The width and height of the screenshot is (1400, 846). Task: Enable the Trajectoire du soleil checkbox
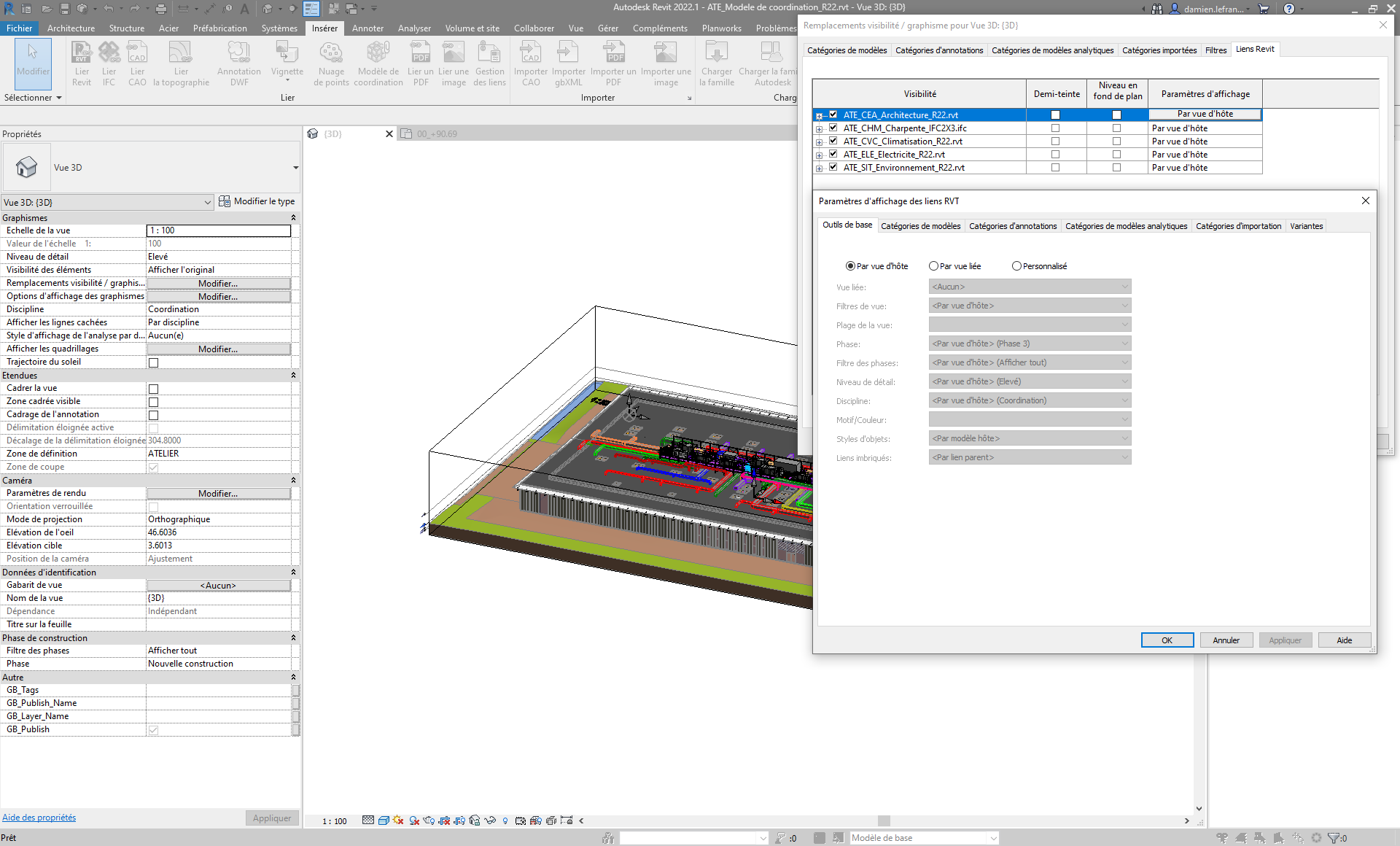[153, 362]
